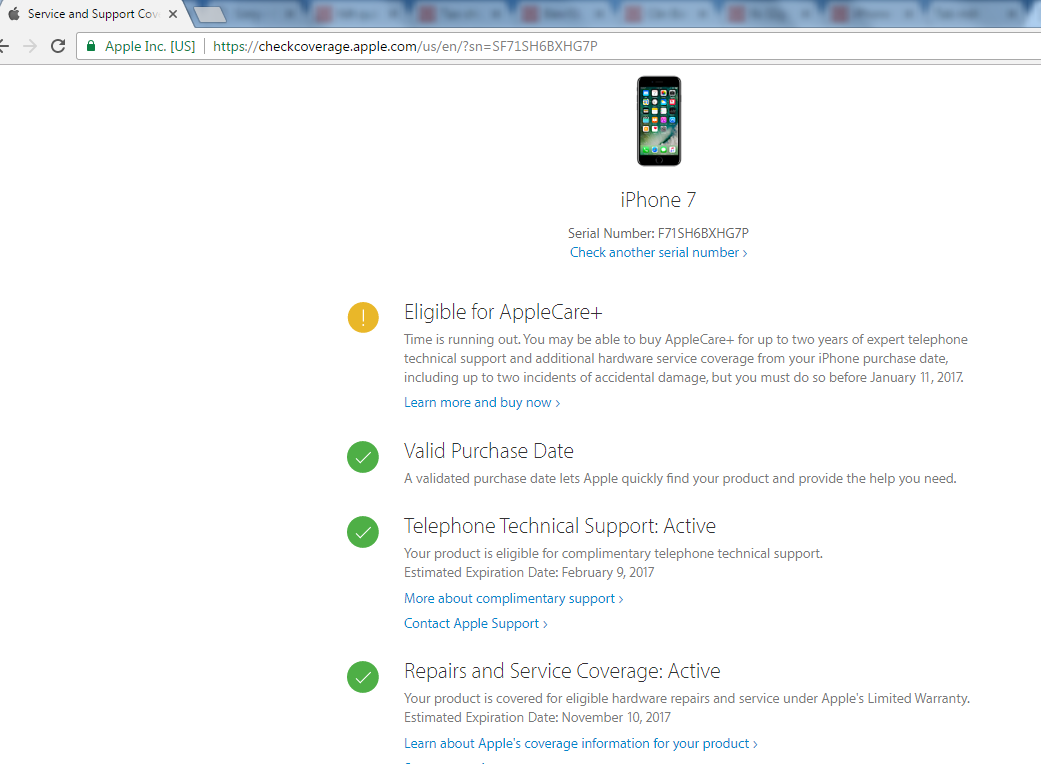1041x764 pixels.
Task: Click the checkcoverage.apple.com address bar URL
Action: pyautogui.click(x=405, y=46)
